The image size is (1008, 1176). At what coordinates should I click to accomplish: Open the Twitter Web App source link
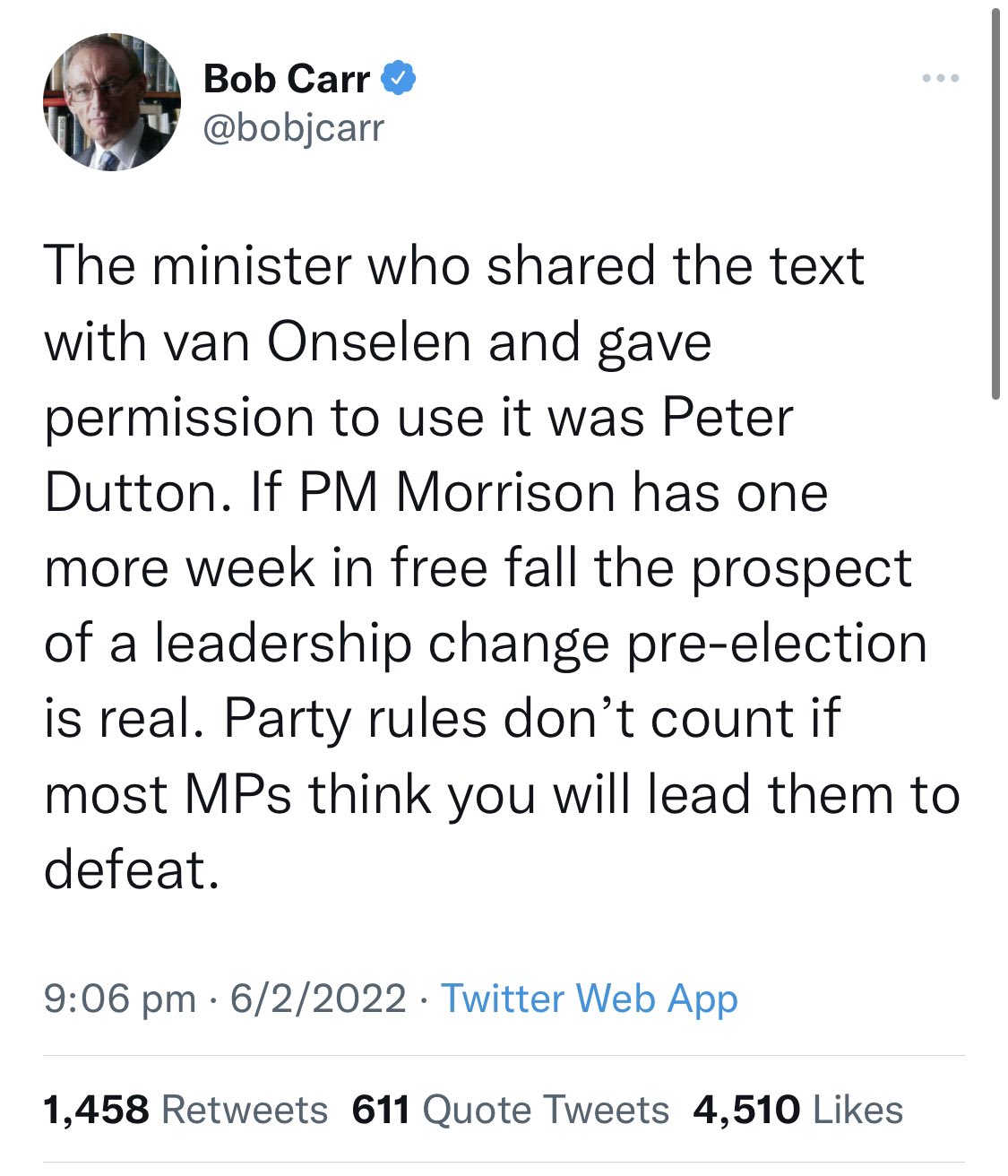590,999
